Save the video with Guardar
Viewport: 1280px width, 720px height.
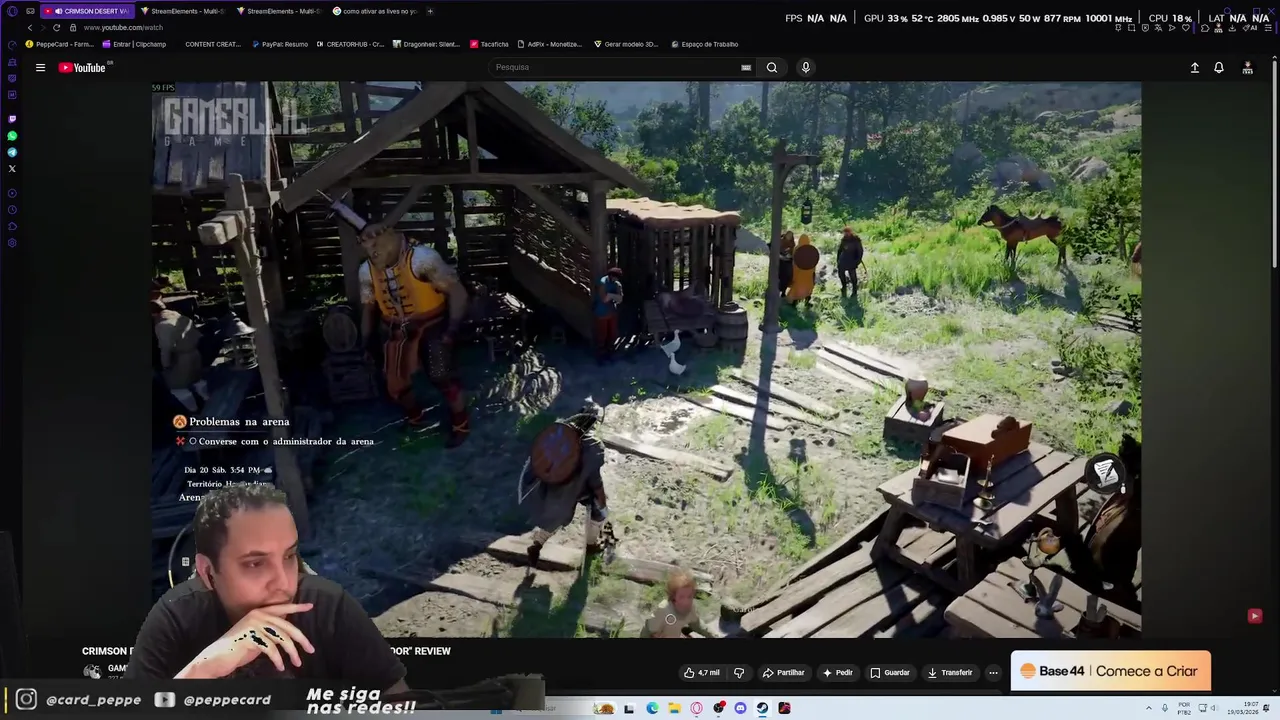(x=890, y=673)
